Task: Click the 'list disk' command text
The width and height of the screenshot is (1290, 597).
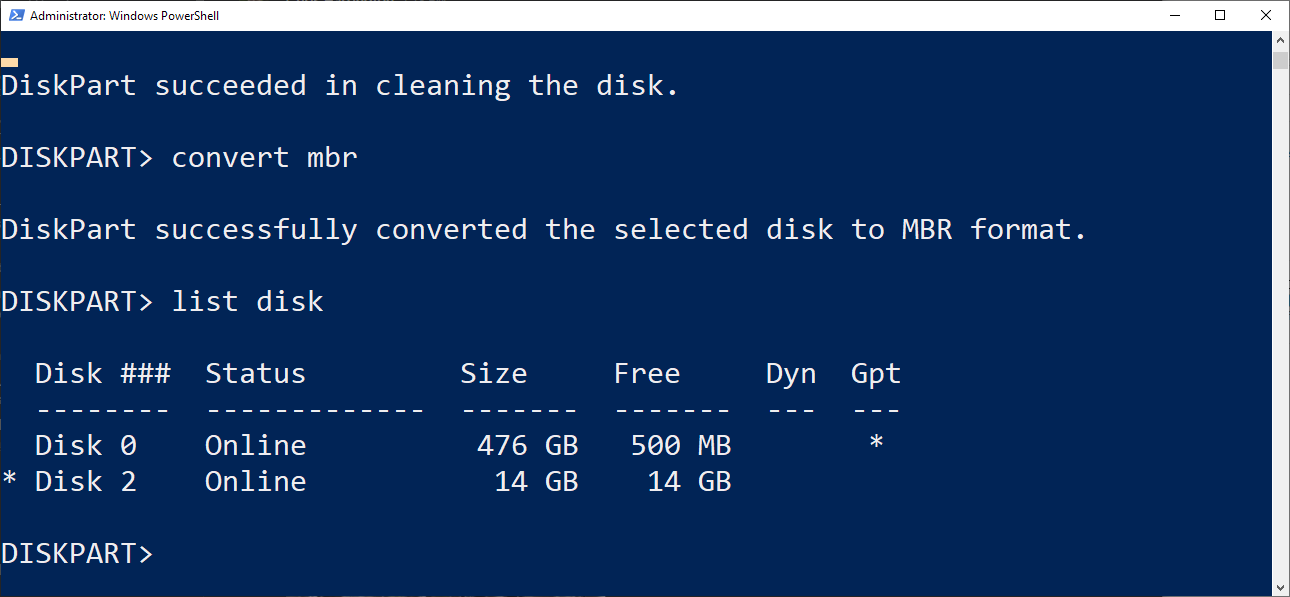Action: 247,301
